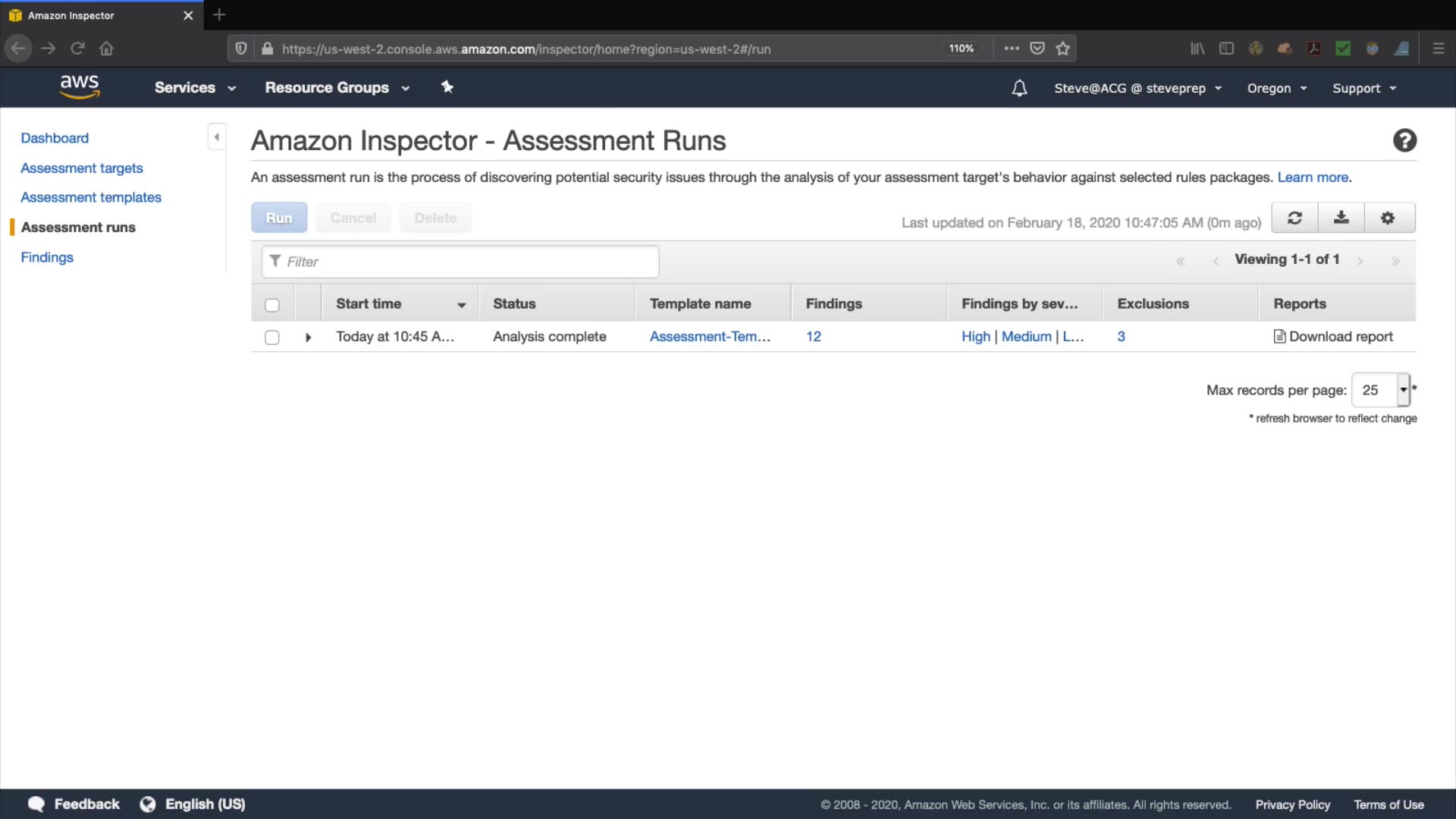Click the pin shortcuts icon in navbar
Image resolution: width=1456 pixels, height=819 pixels.
447,87
